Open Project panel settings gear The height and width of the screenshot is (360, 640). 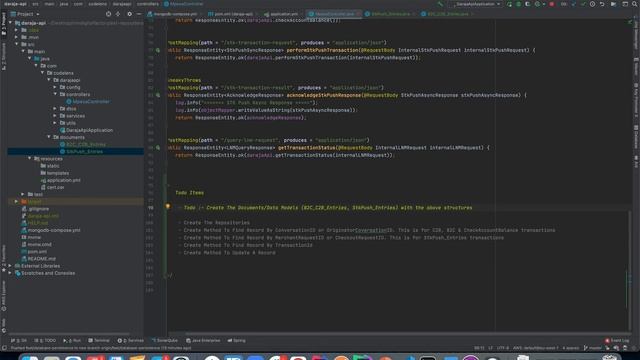pyautogui.click(x=129, y=14)
